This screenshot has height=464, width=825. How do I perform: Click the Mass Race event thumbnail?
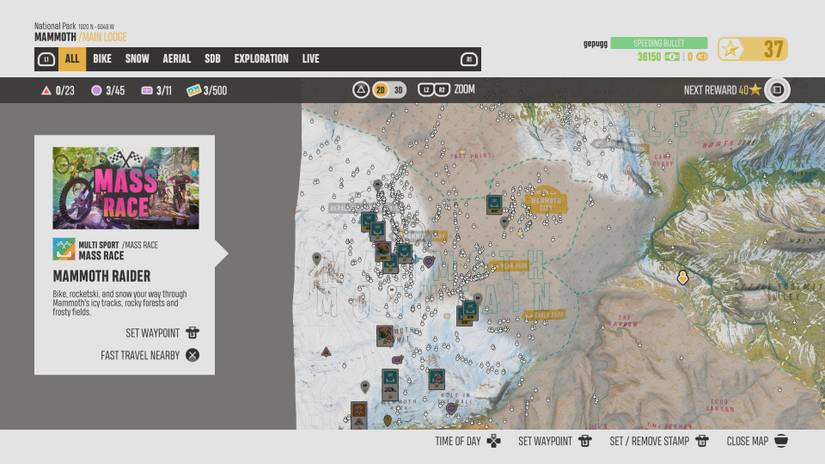[126, 188]
